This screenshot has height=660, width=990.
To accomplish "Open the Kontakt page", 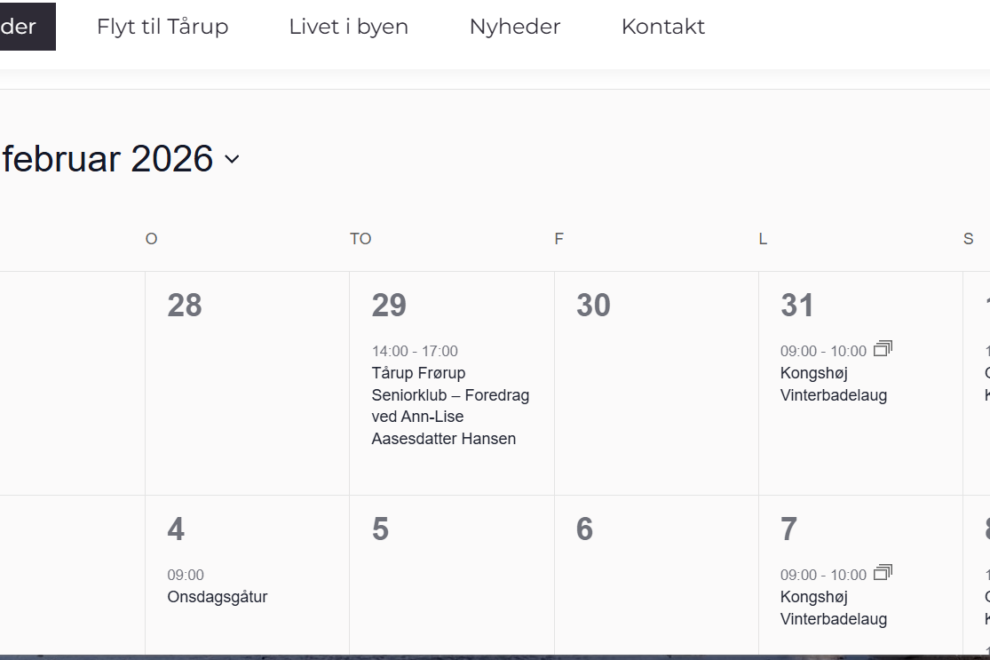I will point(662,27).
